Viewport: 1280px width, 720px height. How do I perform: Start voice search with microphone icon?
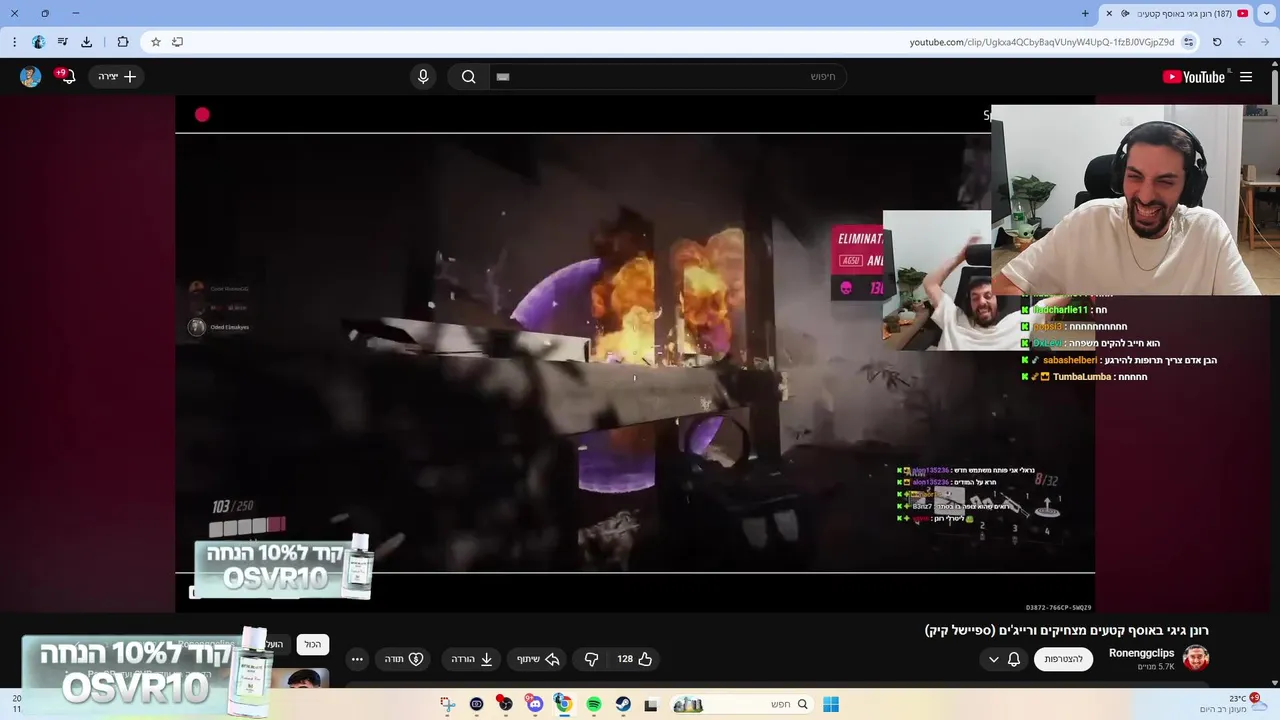[423, 77]
